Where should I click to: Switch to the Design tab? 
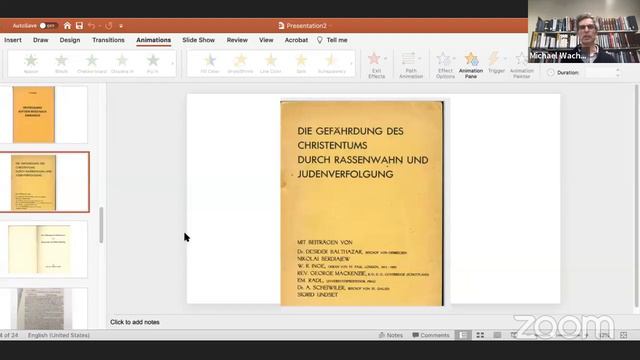click(x=70, y=40)
